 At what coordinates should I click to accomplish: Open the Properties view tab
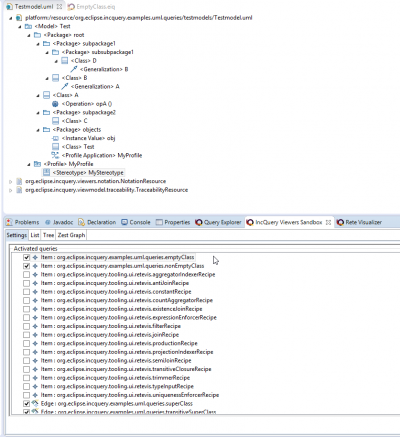tap(173, 222)
